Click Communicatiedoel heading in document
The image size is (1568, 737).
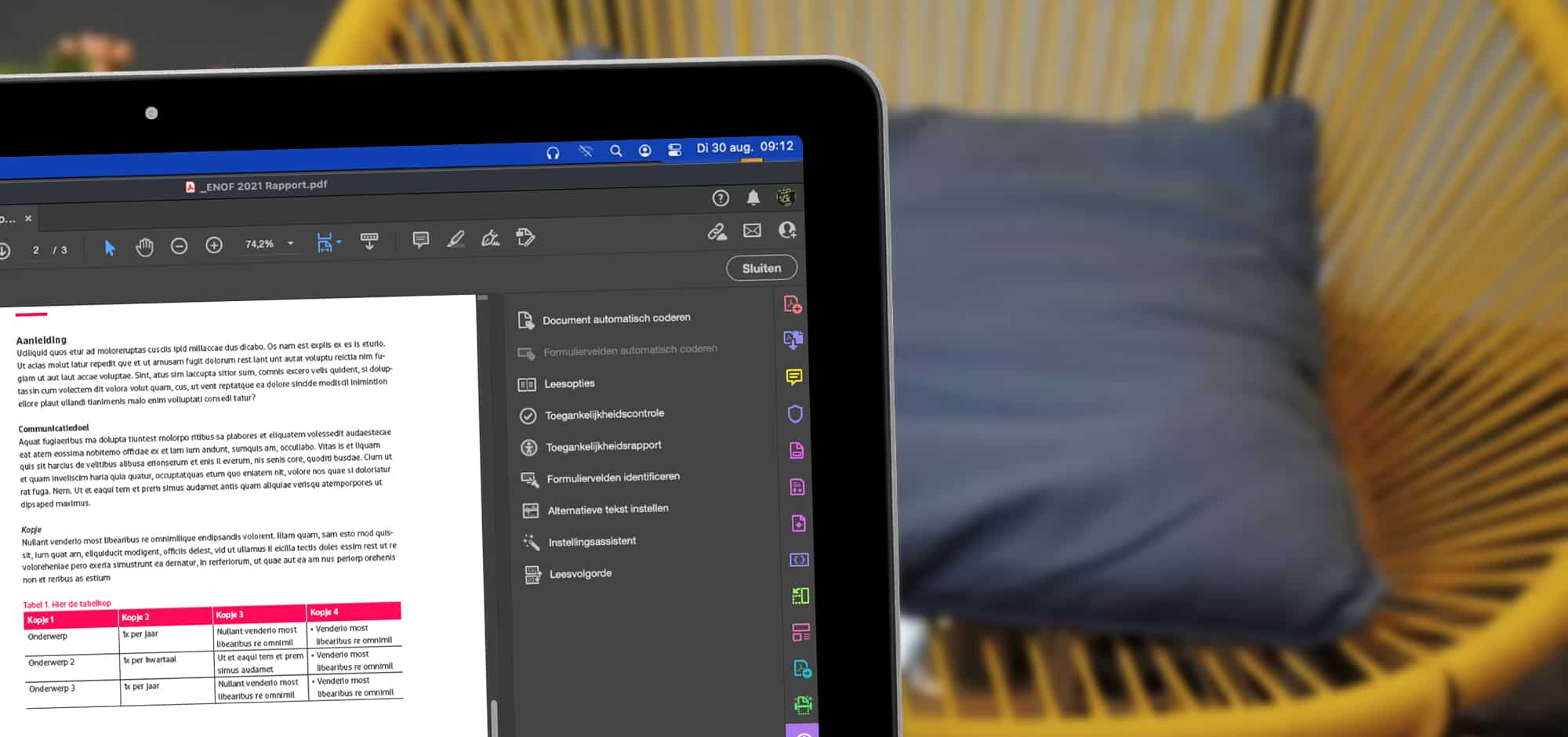click(x=53, y=428)
